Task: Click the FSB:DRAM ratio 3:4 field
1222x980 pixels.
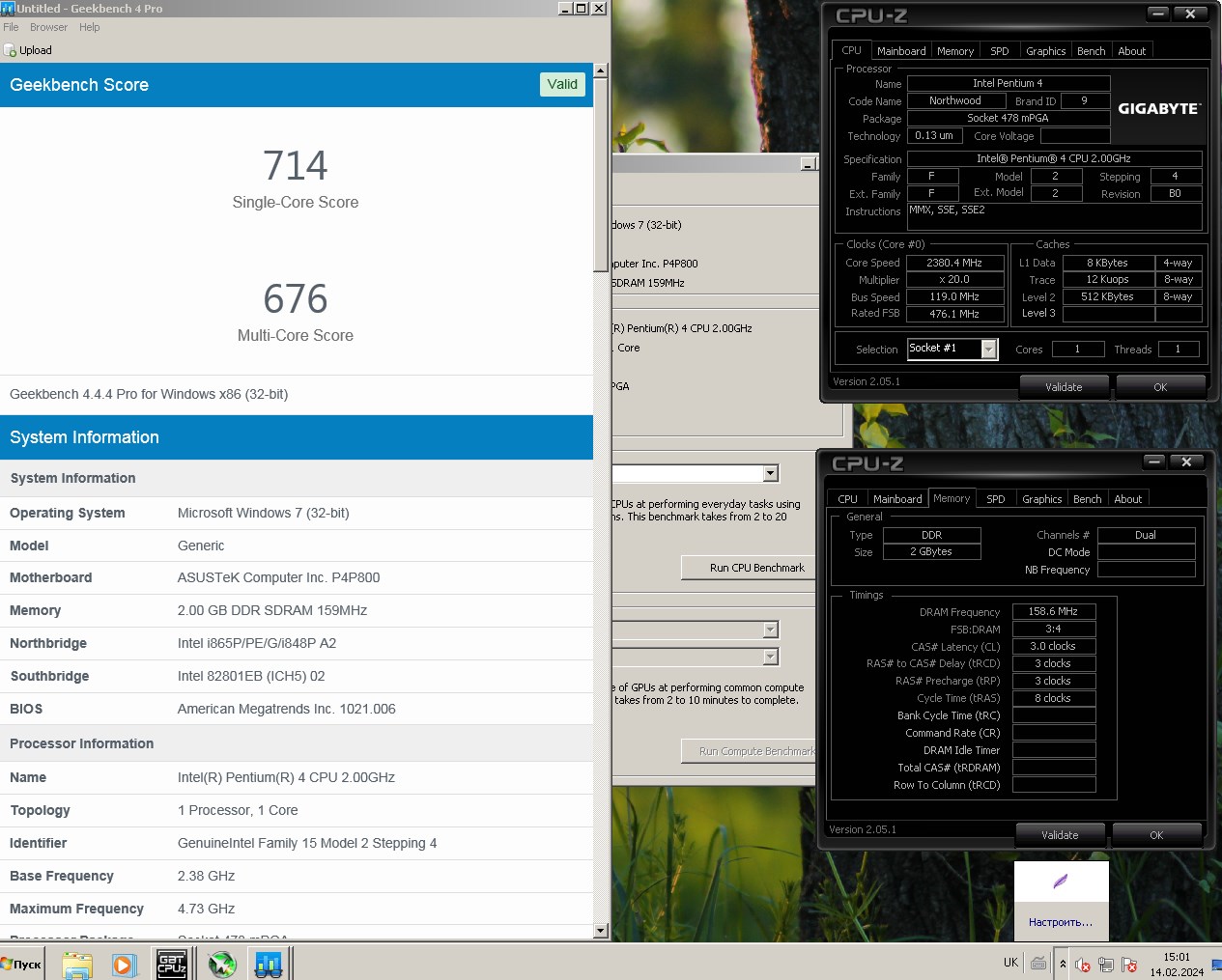Action: coord(1053,629)
